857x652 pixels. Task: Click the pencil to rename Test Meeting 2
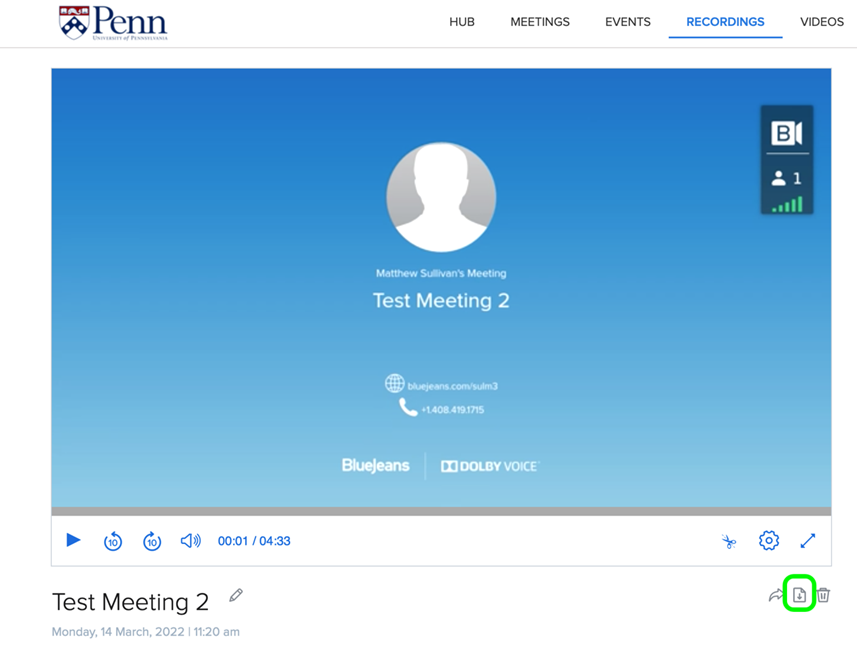[x=236, y=595]
